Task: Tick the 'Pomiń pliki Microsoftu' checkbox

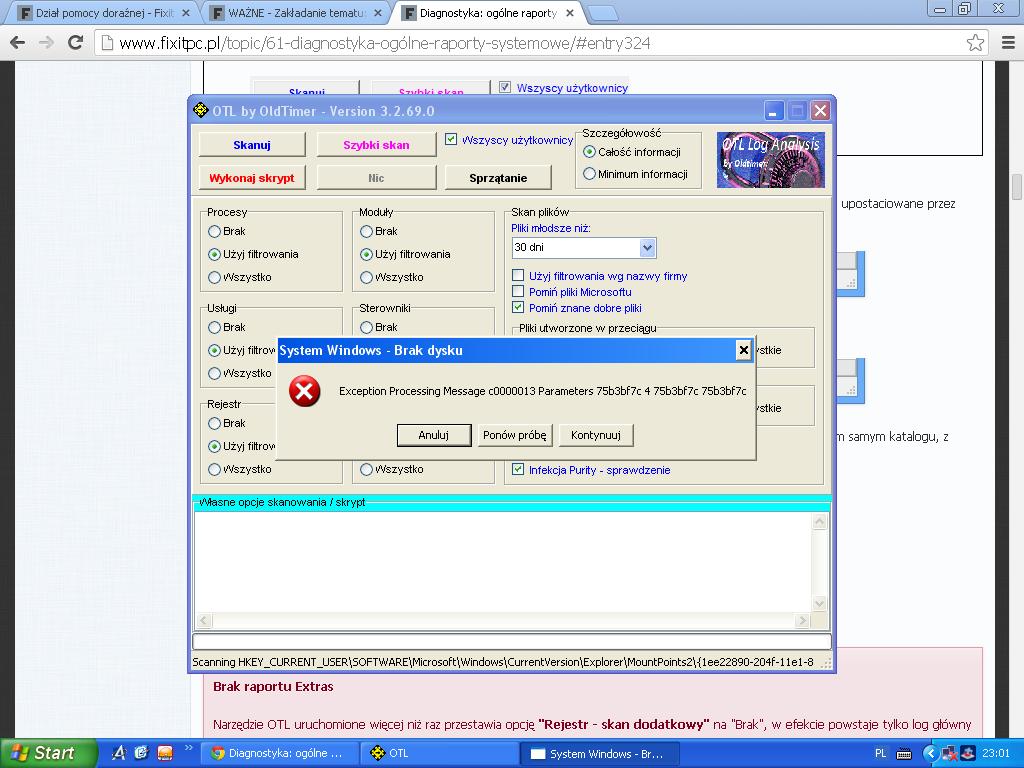Action: tap(518, 291)
